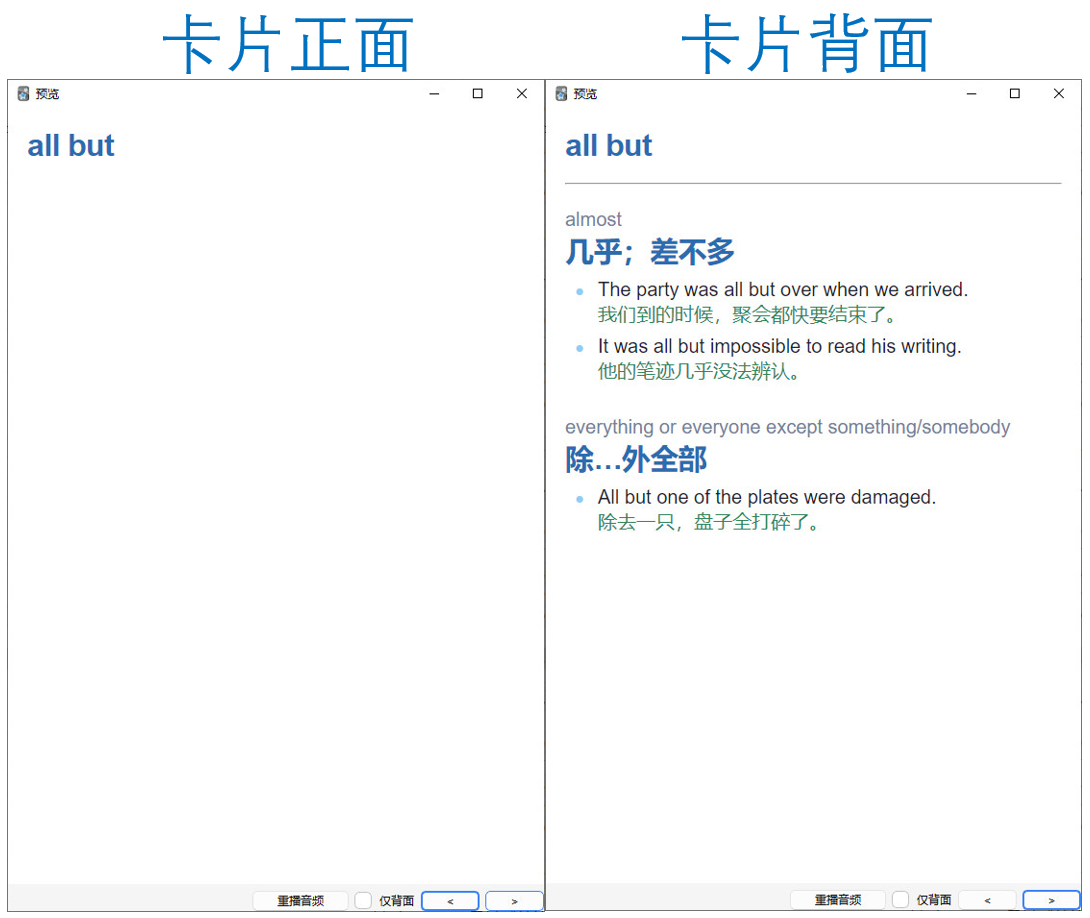The image size is (1090, 918).
Task: Click 'all but' heading on card front
Action: (x=71, y=146)
